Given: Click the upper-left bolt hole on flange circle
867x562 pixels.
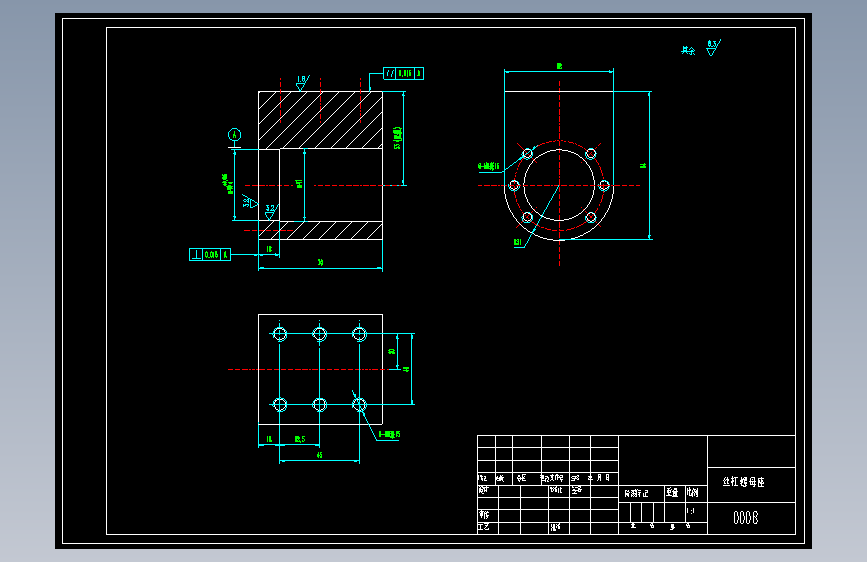Looking at the screenshot, I should pos(527,153).
